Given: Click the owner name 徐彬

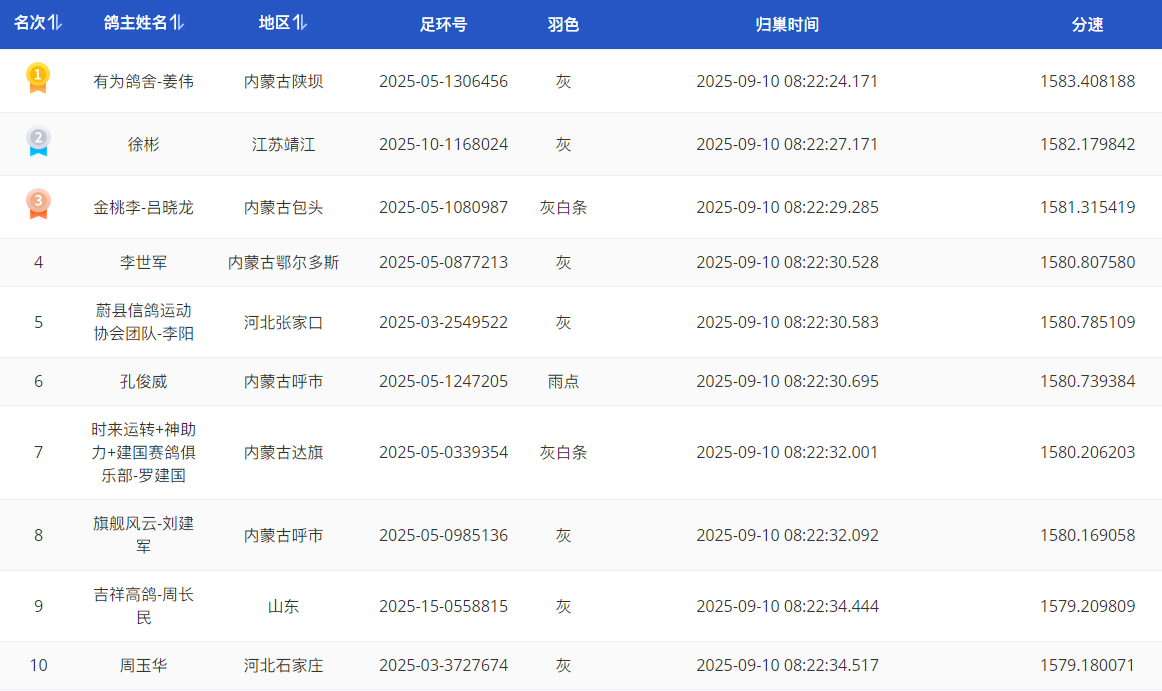Looking at the screenshot, I should 143,144.
